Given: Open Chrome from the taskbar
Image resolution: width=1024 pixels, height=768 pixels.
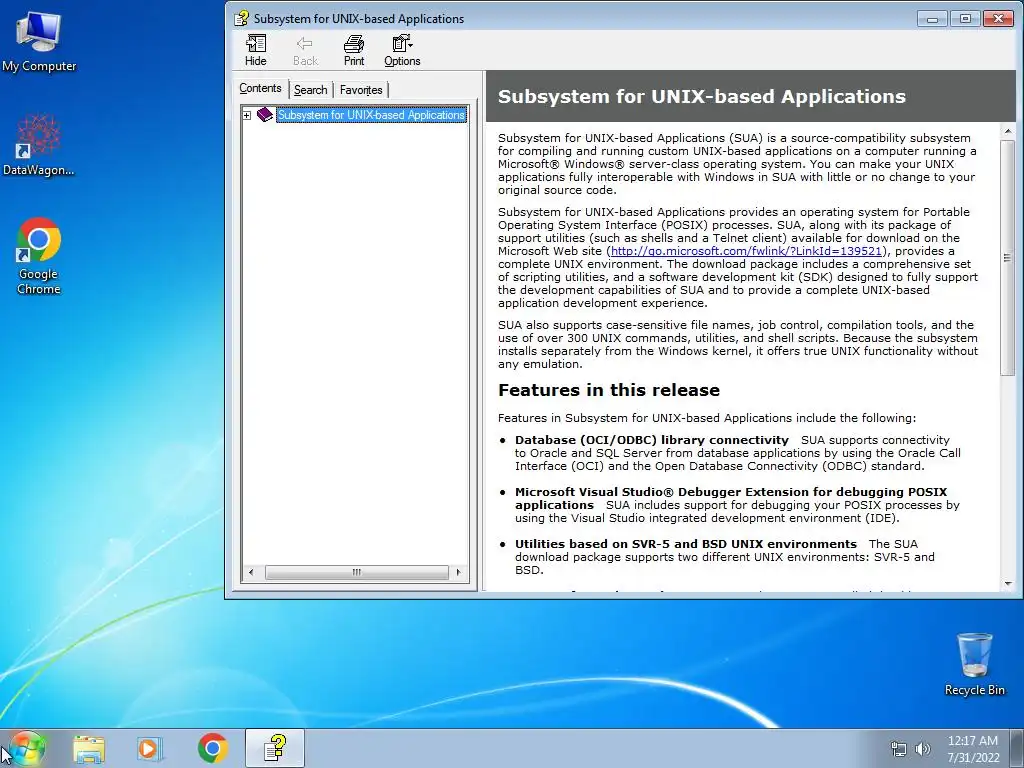Looking at the screenshot, I should click(x=212, y=749).
